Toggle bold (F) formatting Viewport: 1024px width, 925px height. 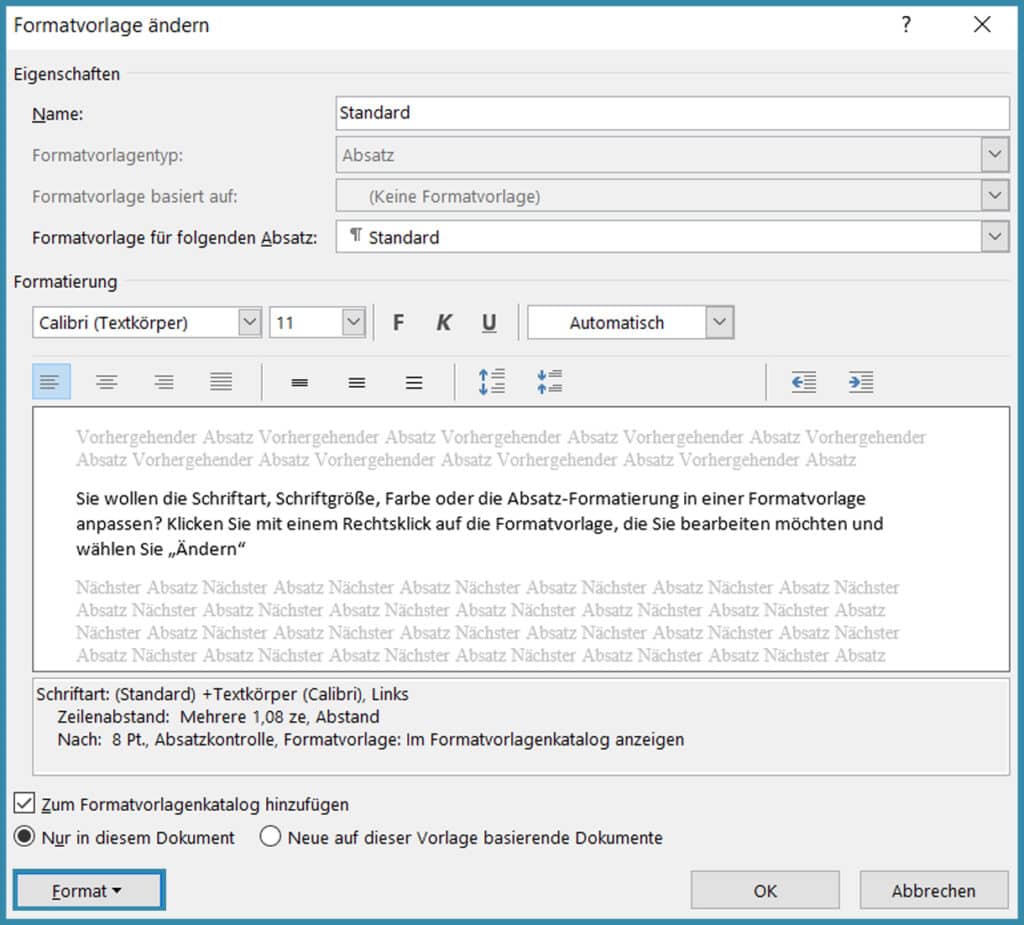[398, 323]
